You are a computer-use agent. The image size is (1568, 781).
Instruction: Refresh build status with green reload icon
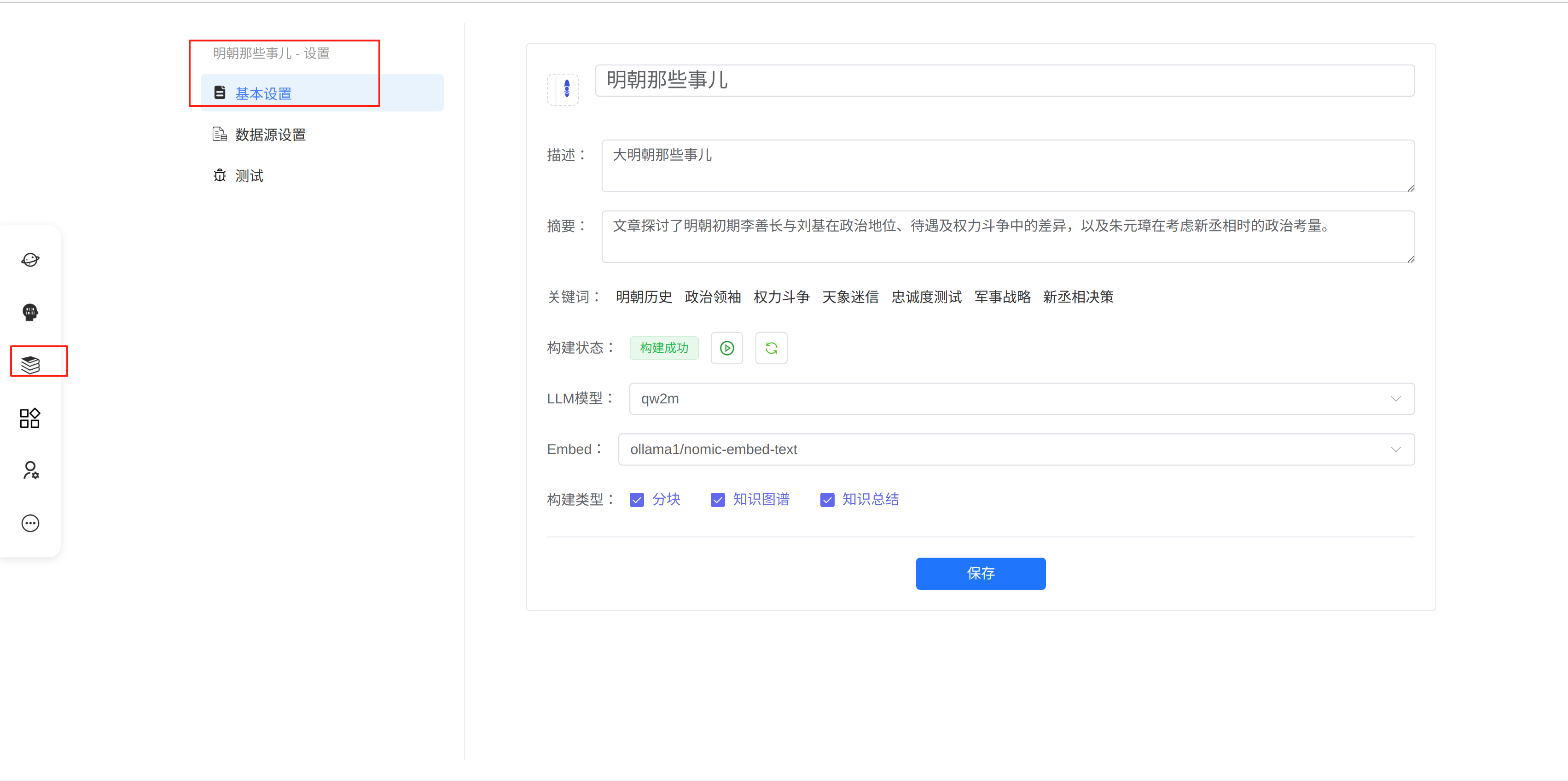(x=771, y=348)
